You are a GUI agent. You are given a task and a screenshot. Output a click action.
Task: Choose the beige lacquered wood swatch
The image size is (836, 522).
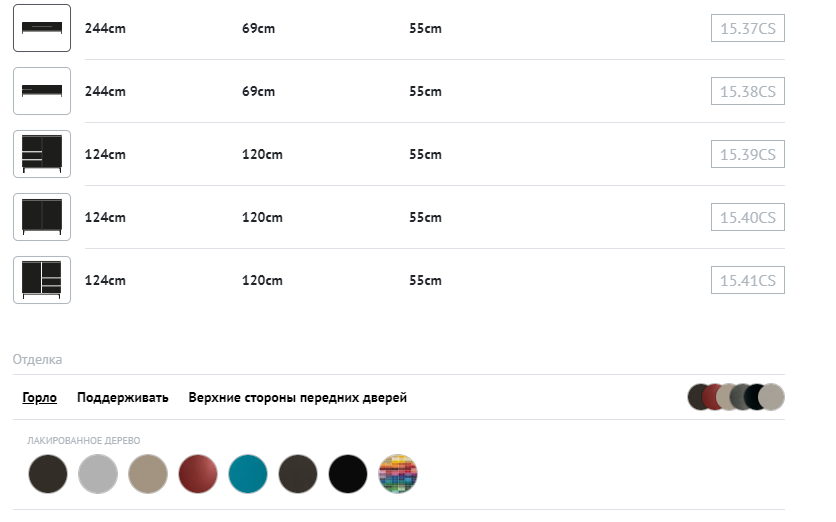(x=148, y=473)
